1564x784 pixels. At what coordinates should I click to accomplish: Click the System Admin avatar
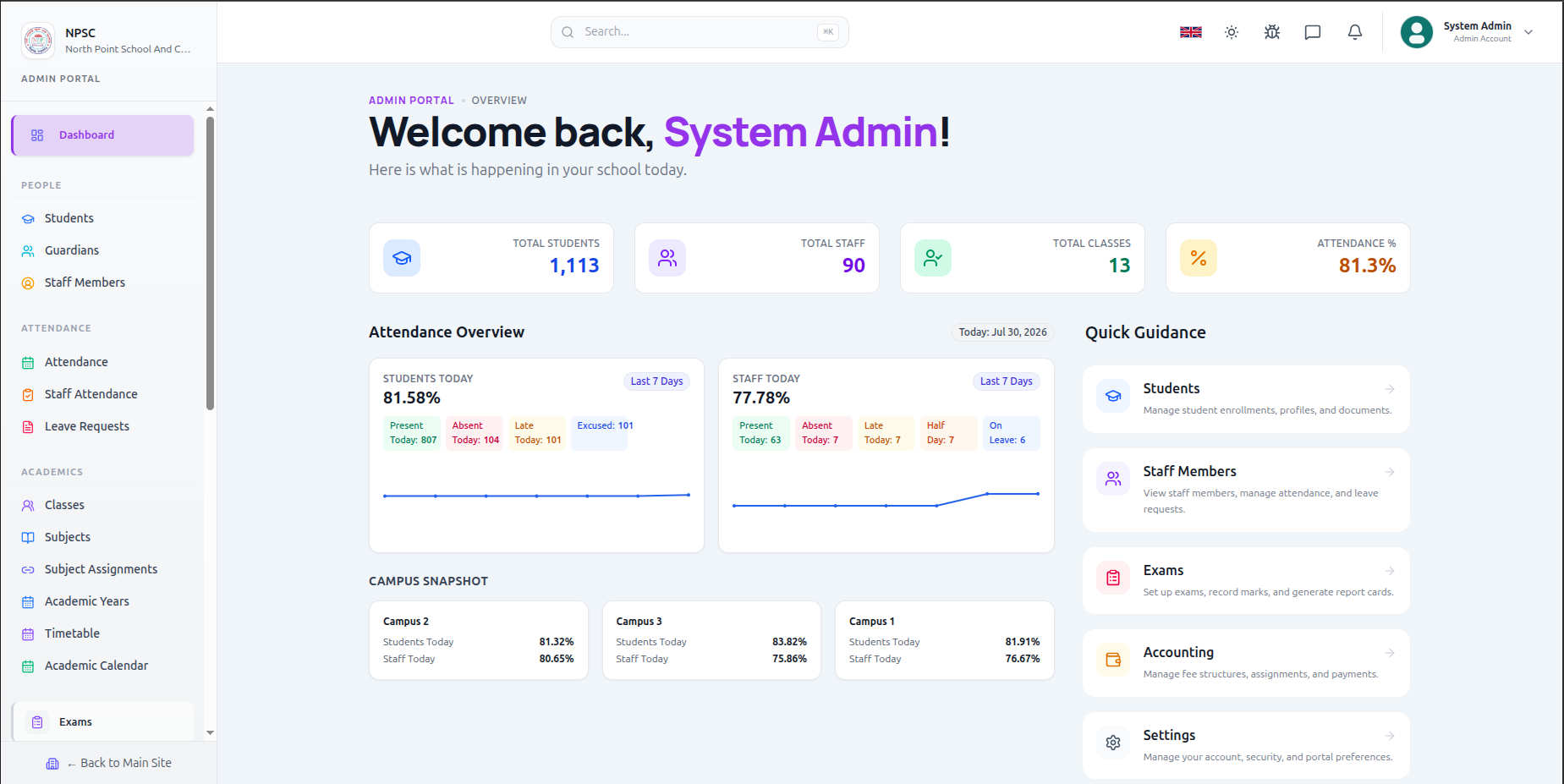pos(1417,32)
